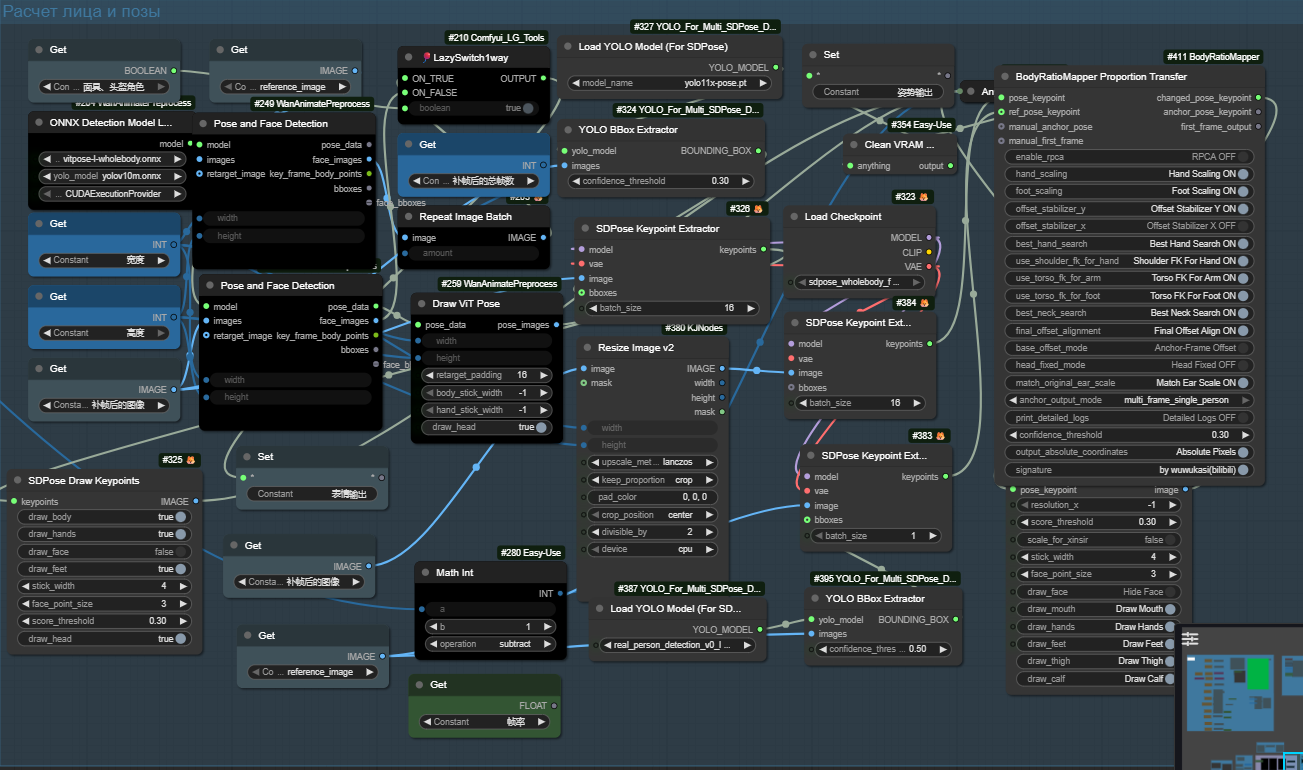Collapse the Load Checkpoint node title dot
The width and height of the screenshot is (1303, 770).
click(793, 216)
